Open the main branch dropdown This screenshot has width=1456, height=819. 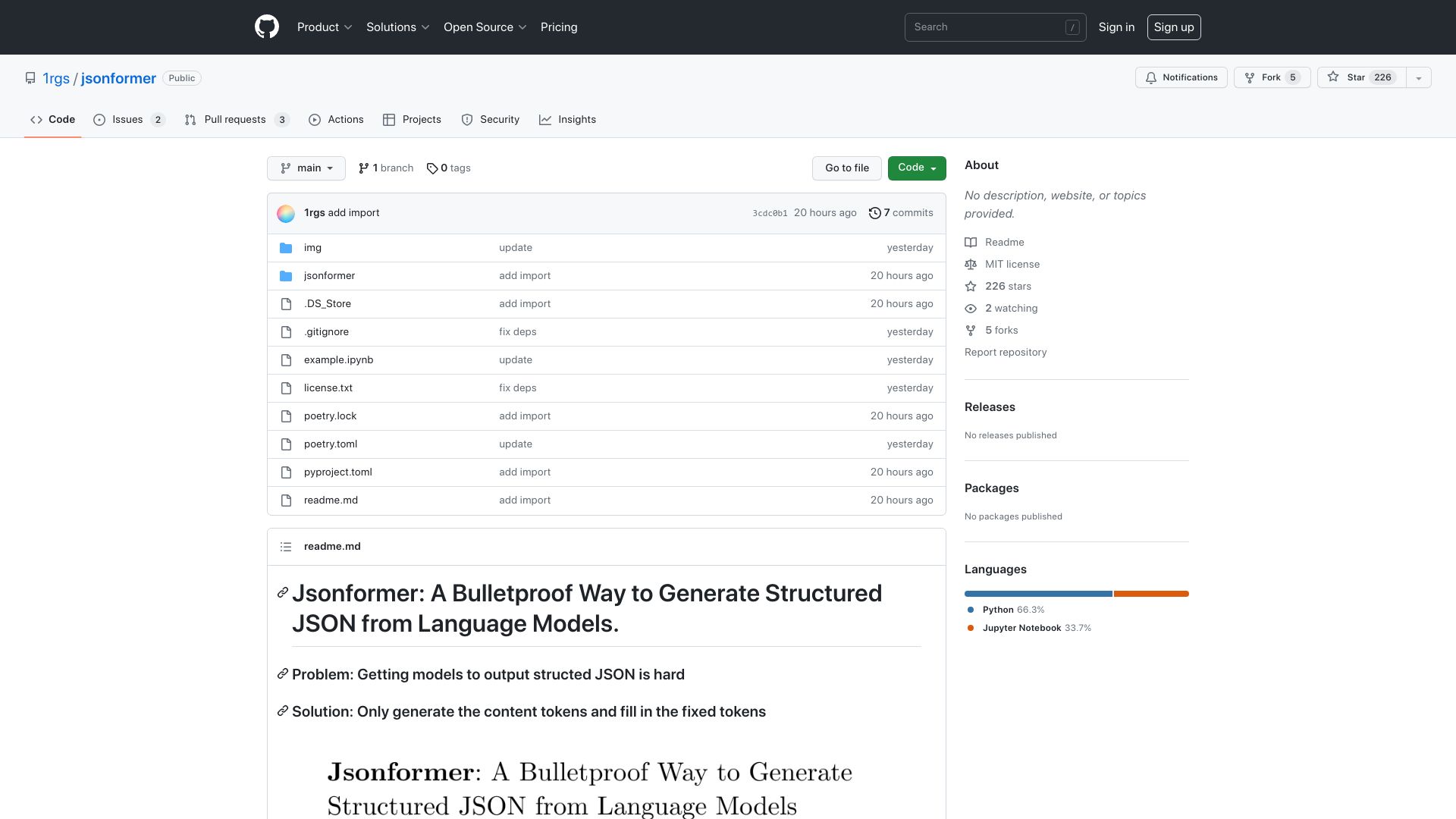click(306, 168)
